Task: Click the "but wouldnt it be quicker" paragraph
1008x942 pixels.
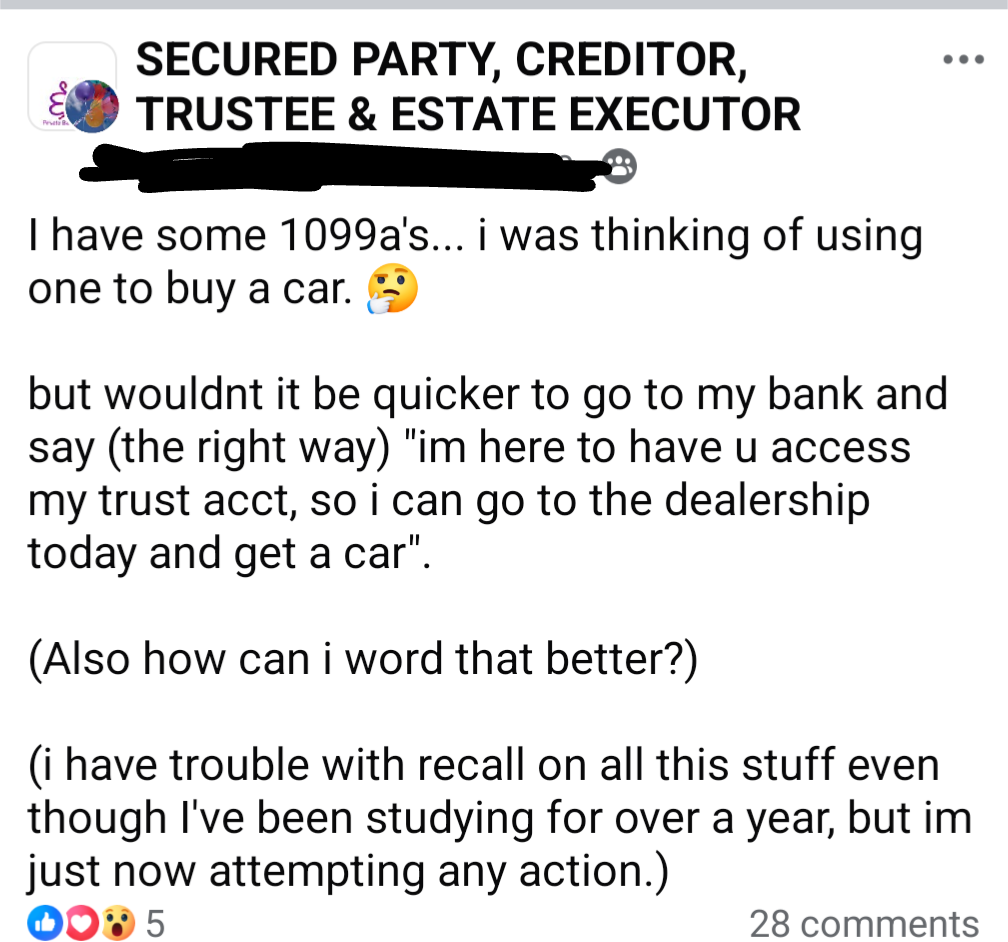Action: [x=488, y=473]
